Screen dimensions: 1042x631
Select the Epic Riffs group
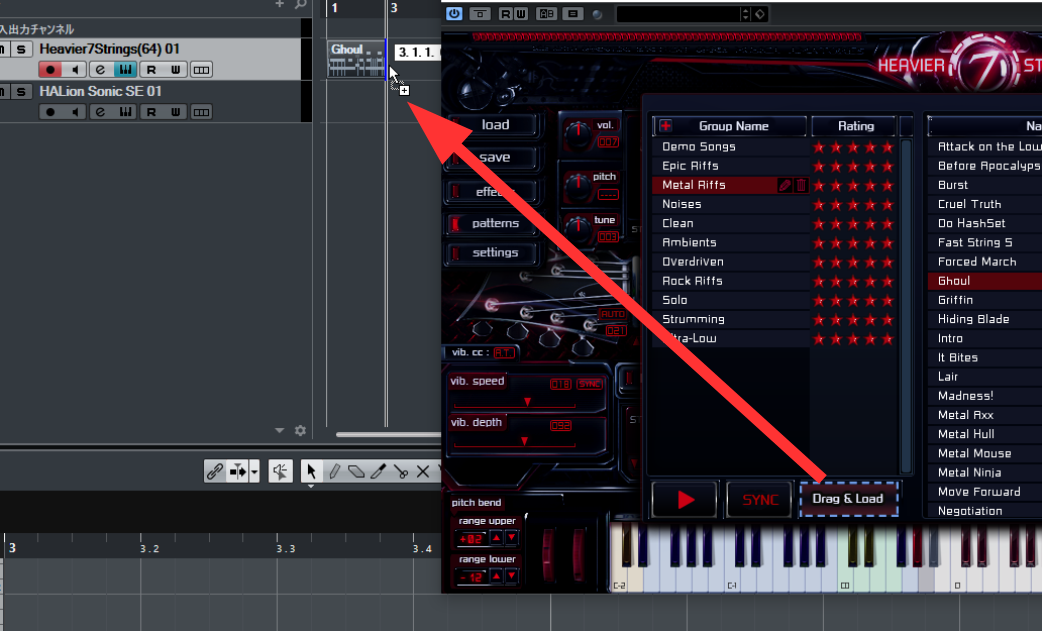(x=730, y=166)
